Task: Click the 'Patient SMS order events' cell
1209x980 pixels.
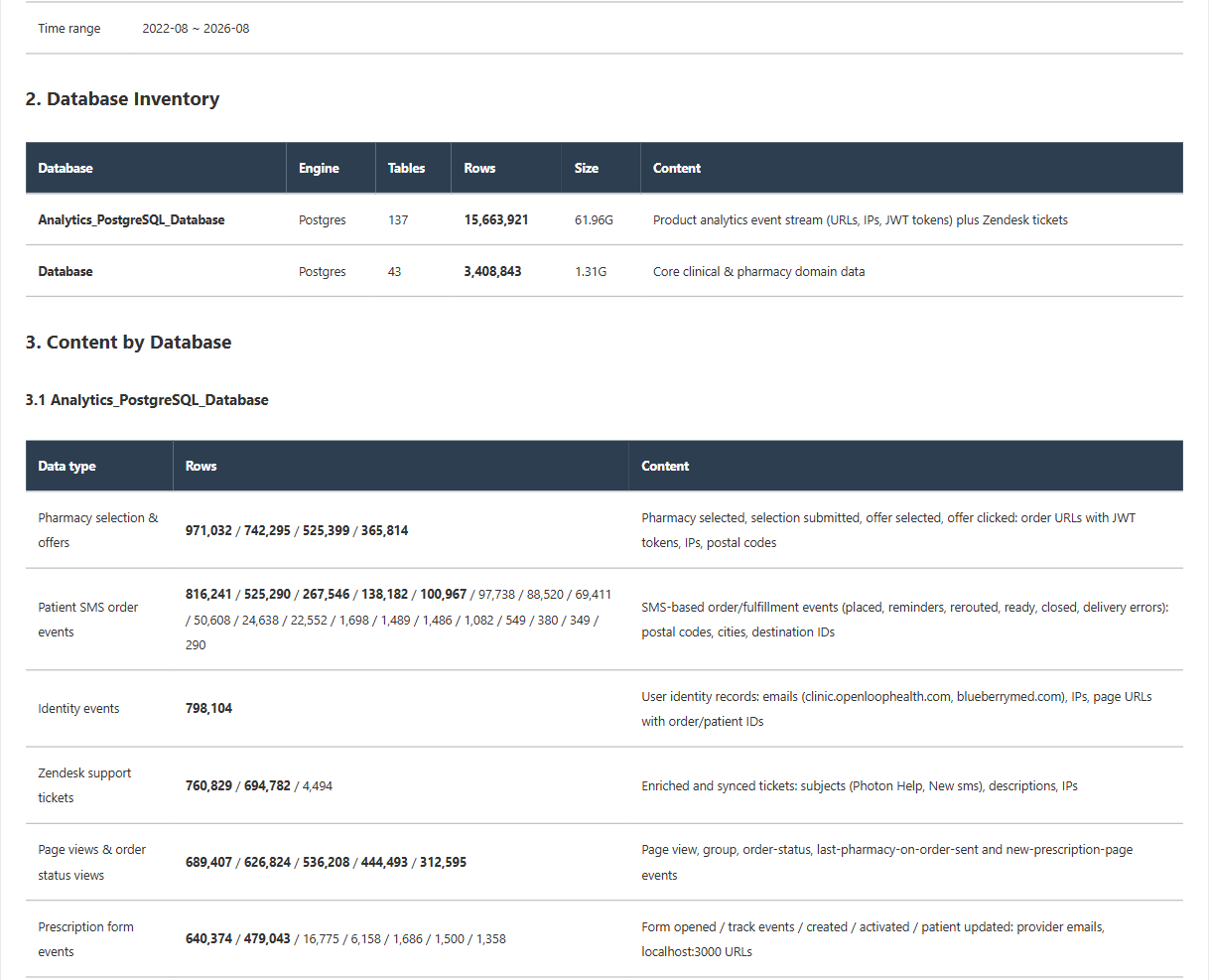Action: pos(88,620)
